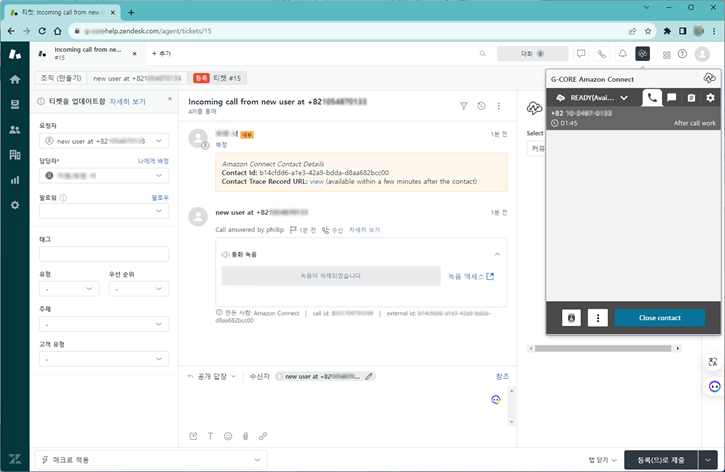Switch to the tasks tab in Amazon Connect panel
The width and height of the screenshot is (725, 472).
point(691,98)
